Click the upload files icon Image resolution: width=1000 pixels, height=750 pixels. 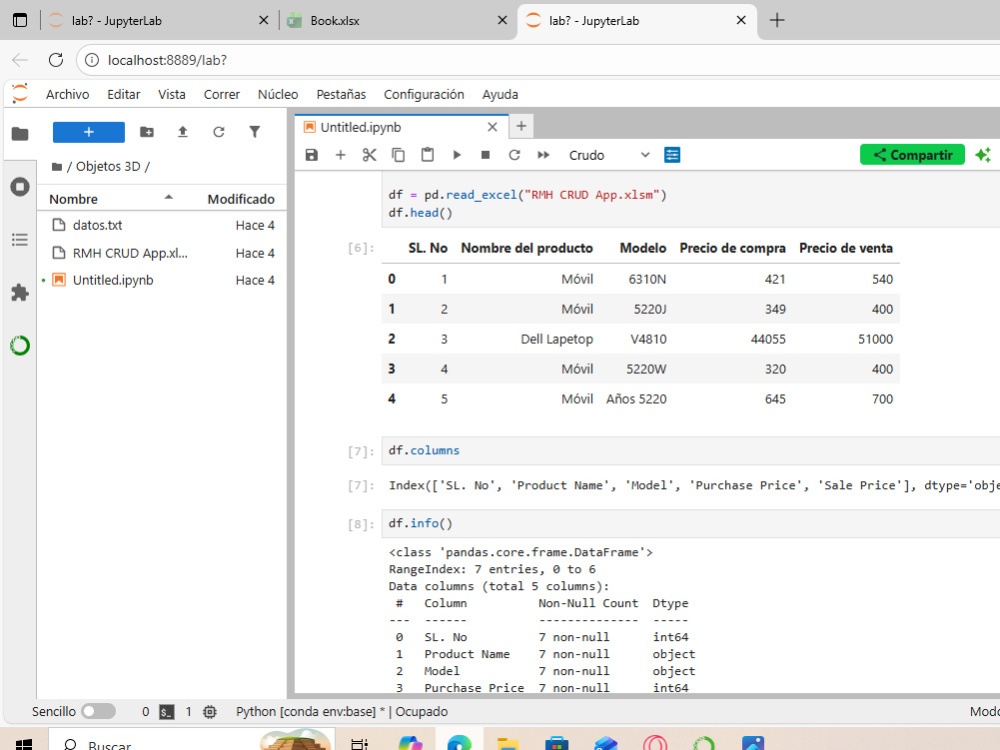(x=182, y=132)
